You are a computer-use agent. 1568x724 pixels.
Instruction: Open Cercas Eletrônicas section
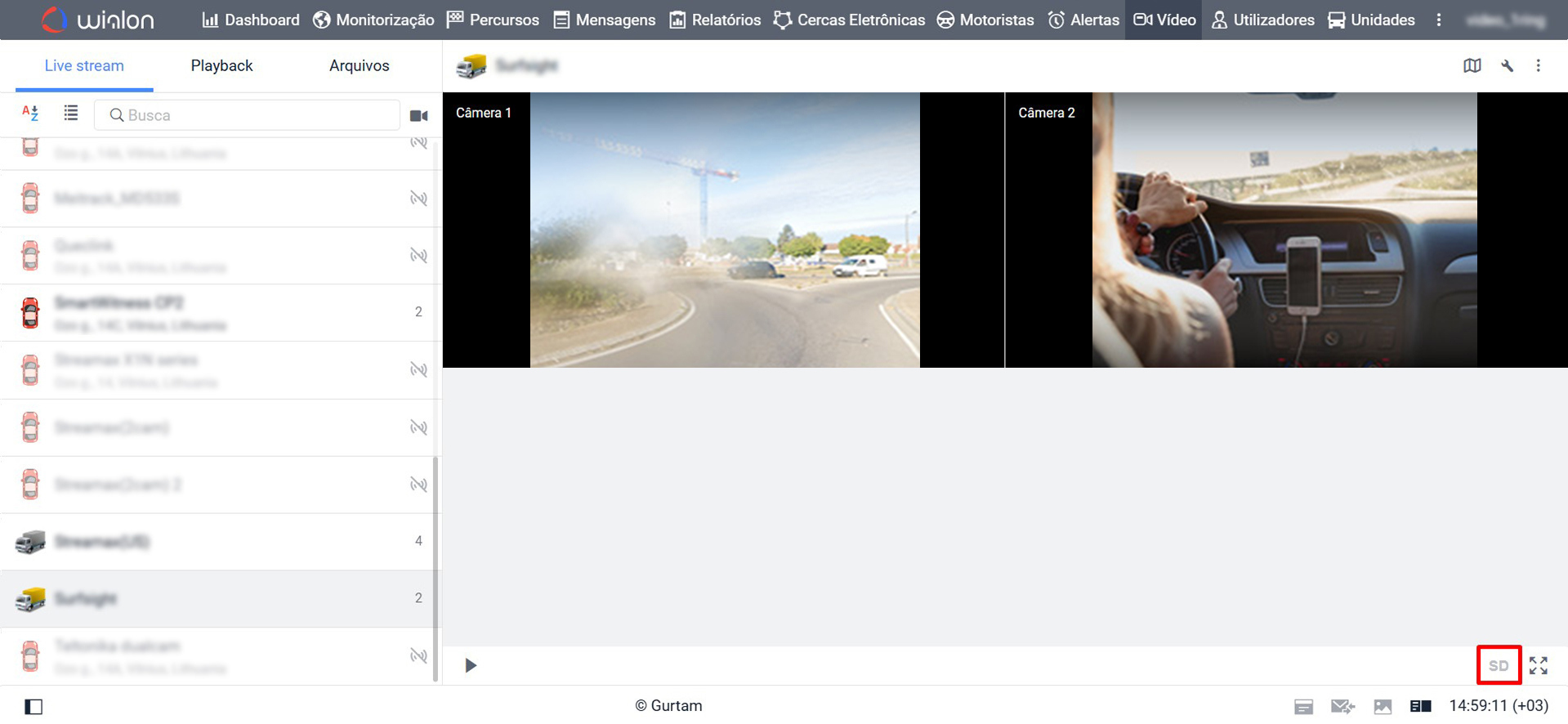(x=849, y=20)
